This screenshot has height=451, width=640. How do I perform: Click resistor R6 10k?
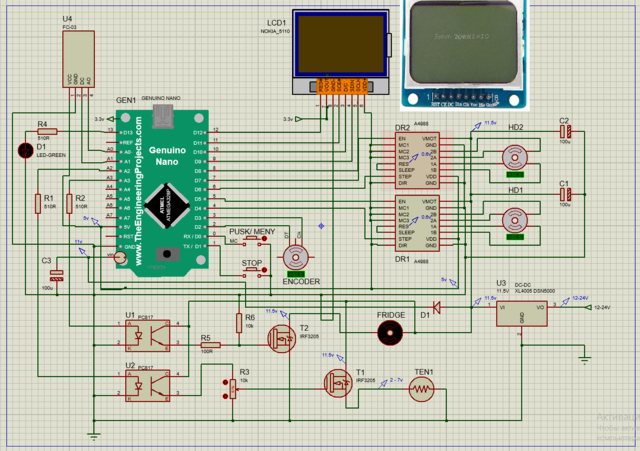[x=239, y=323]
